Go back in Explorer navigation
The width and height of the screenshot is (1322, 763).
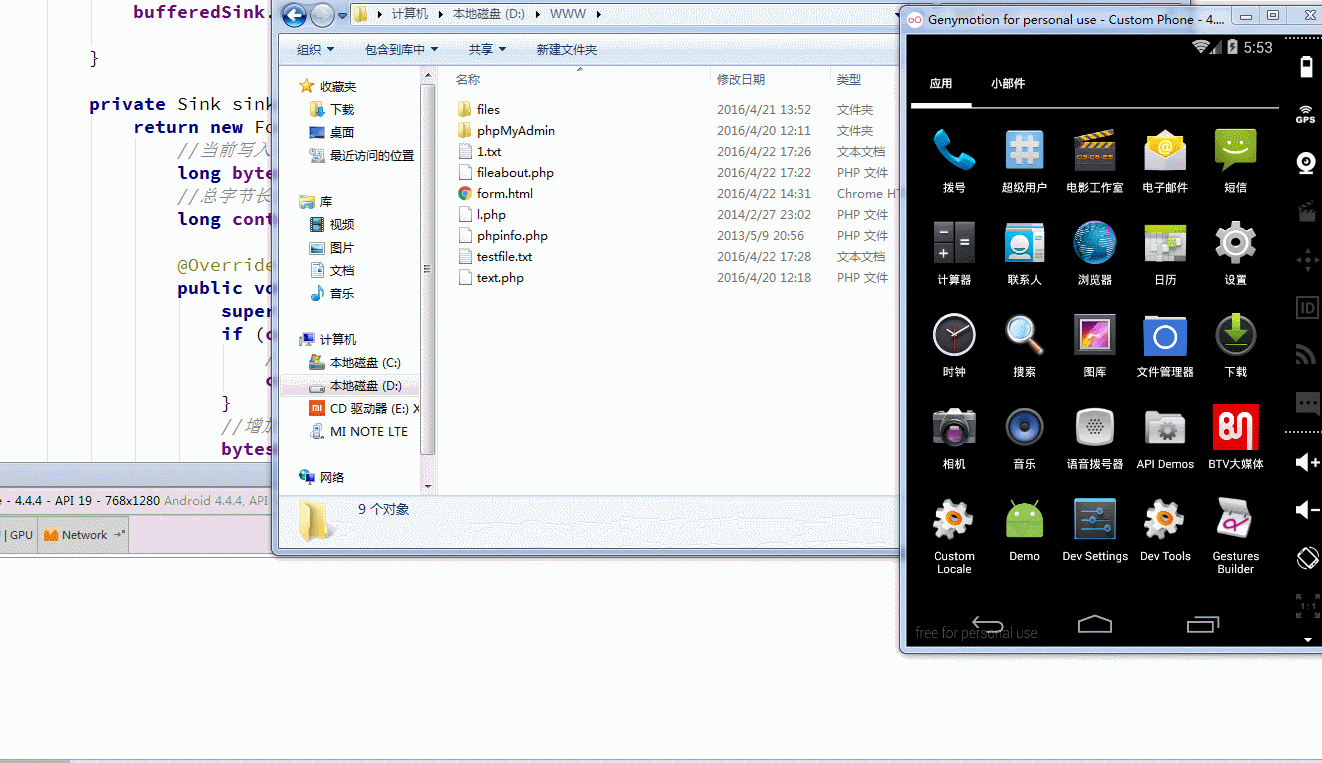(294, 15)
